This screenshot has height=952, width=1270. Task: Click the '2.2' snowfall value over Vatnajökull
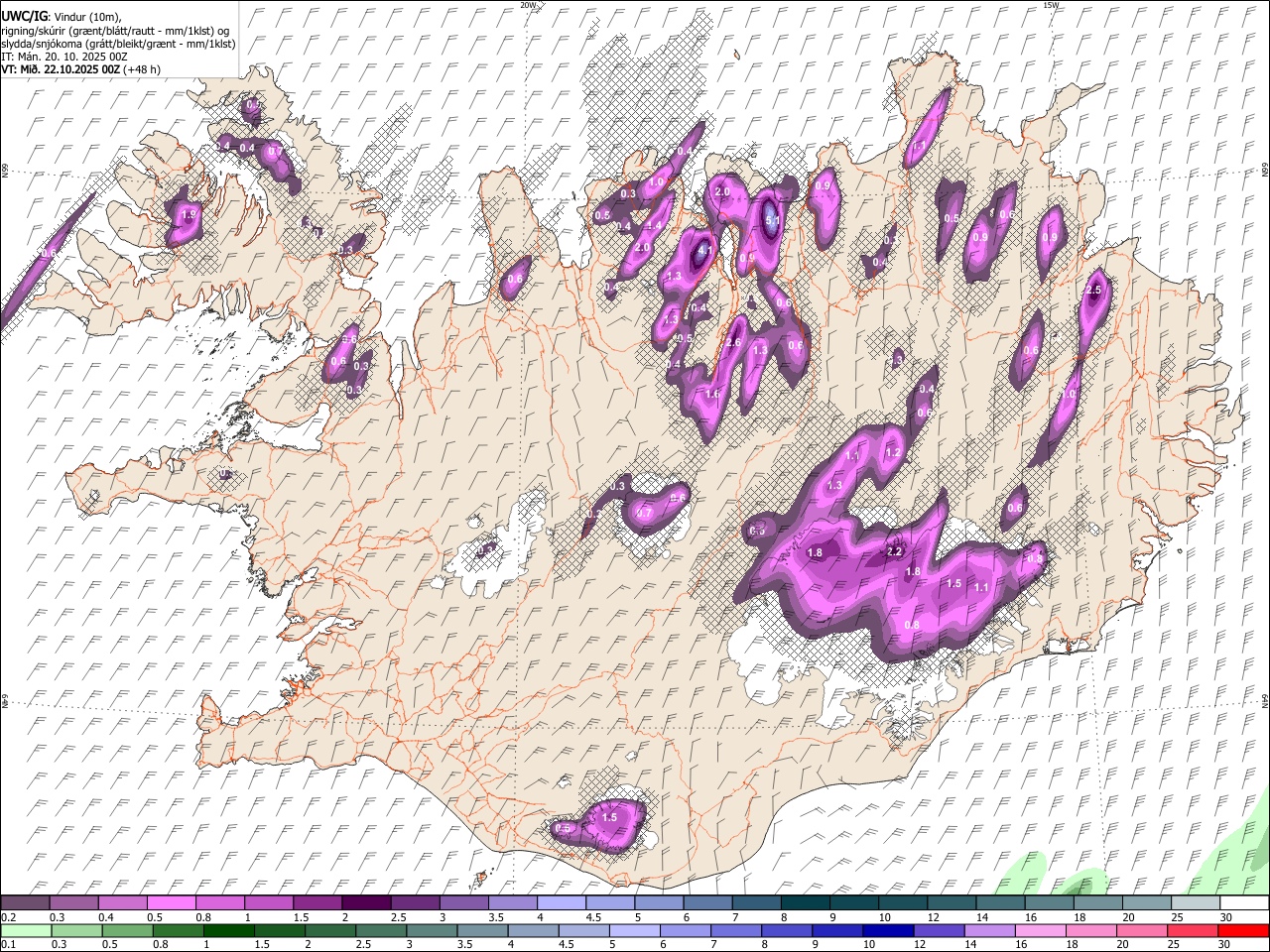point(894,551)
